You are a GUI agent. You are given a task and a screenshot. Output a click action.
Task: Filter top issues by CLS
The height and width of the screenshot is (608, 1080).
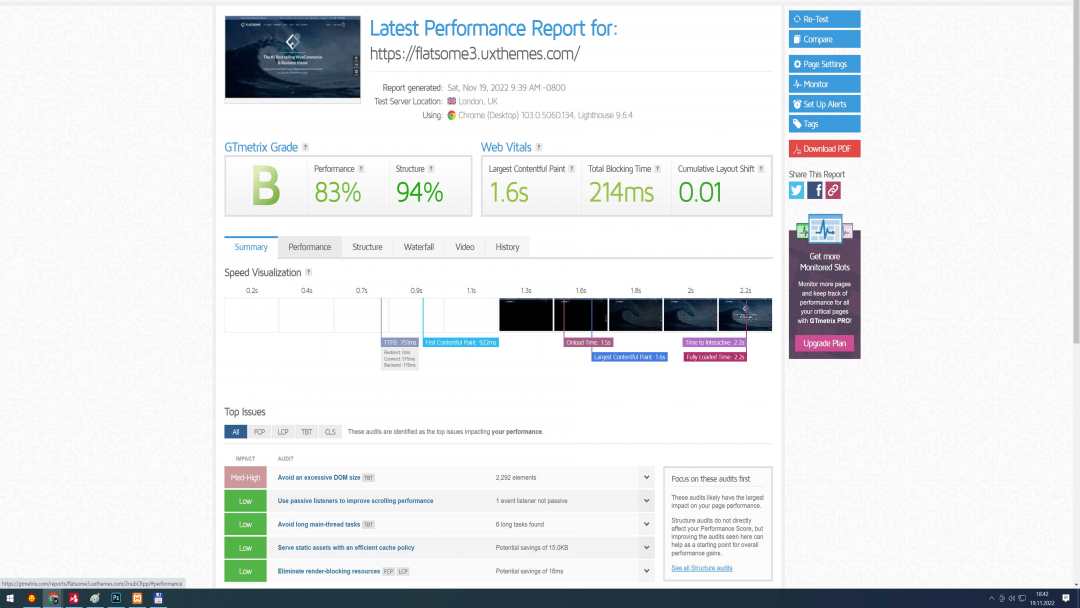click(330, 432)
